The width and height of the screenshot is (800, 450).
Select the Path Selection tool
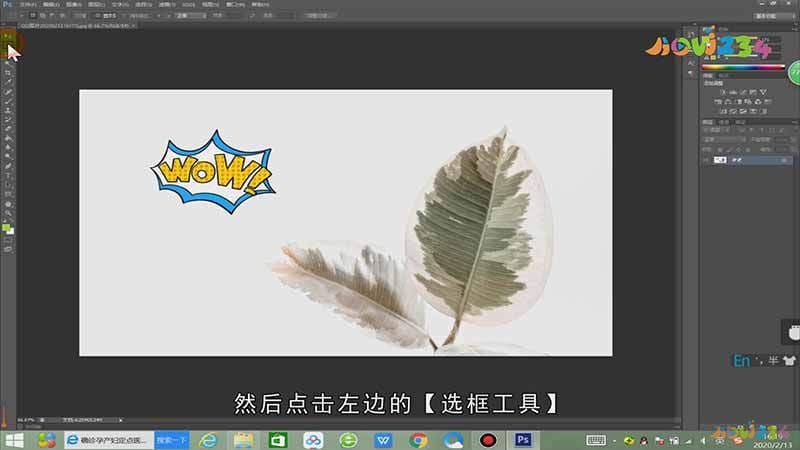pyautogui.click(x=8, y=185)
